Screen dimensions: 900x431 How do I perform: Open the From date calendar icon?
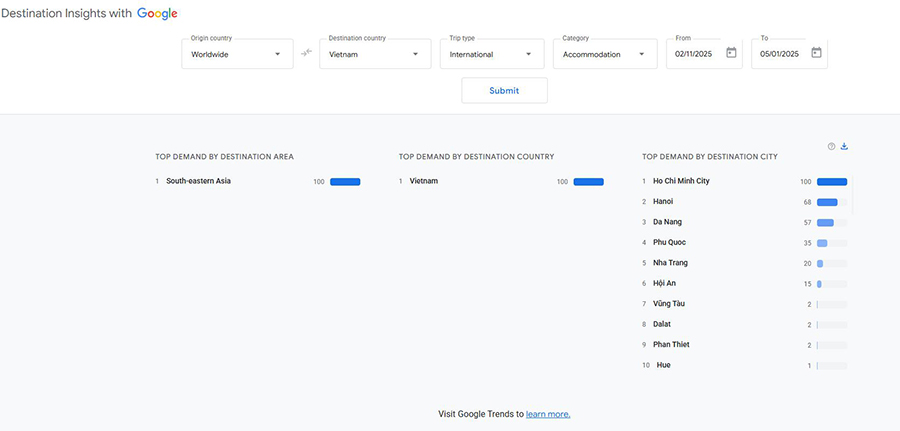pos(731,53)
